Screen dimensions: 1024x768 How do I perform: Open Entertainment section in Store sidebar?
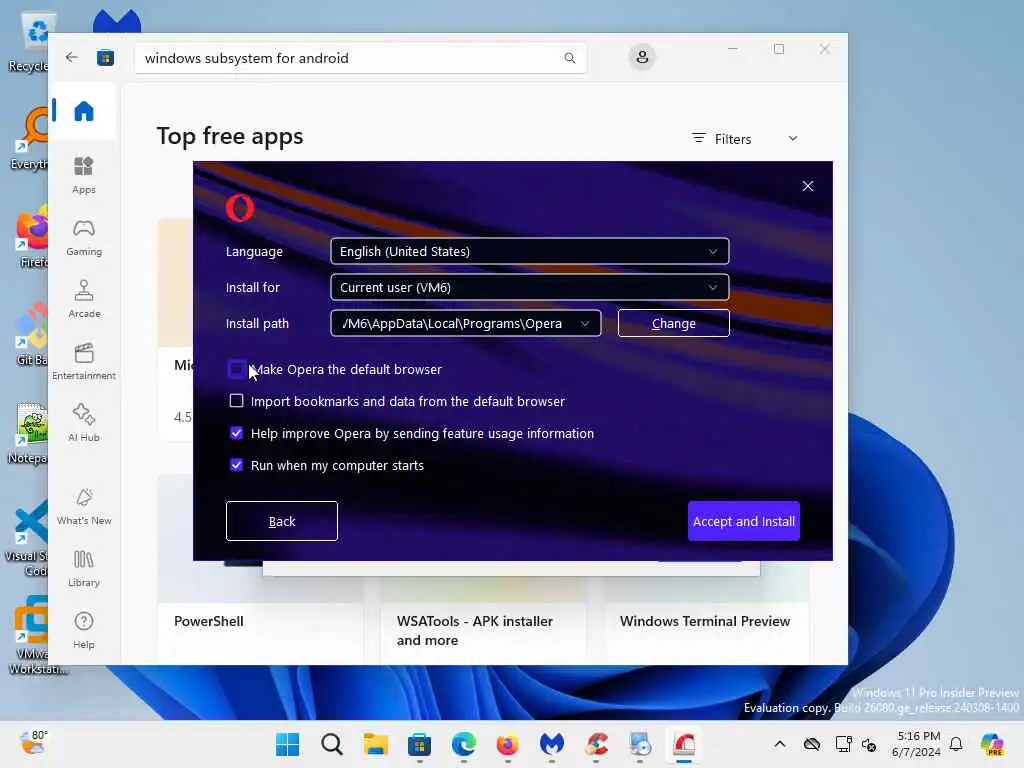[84, 361]
